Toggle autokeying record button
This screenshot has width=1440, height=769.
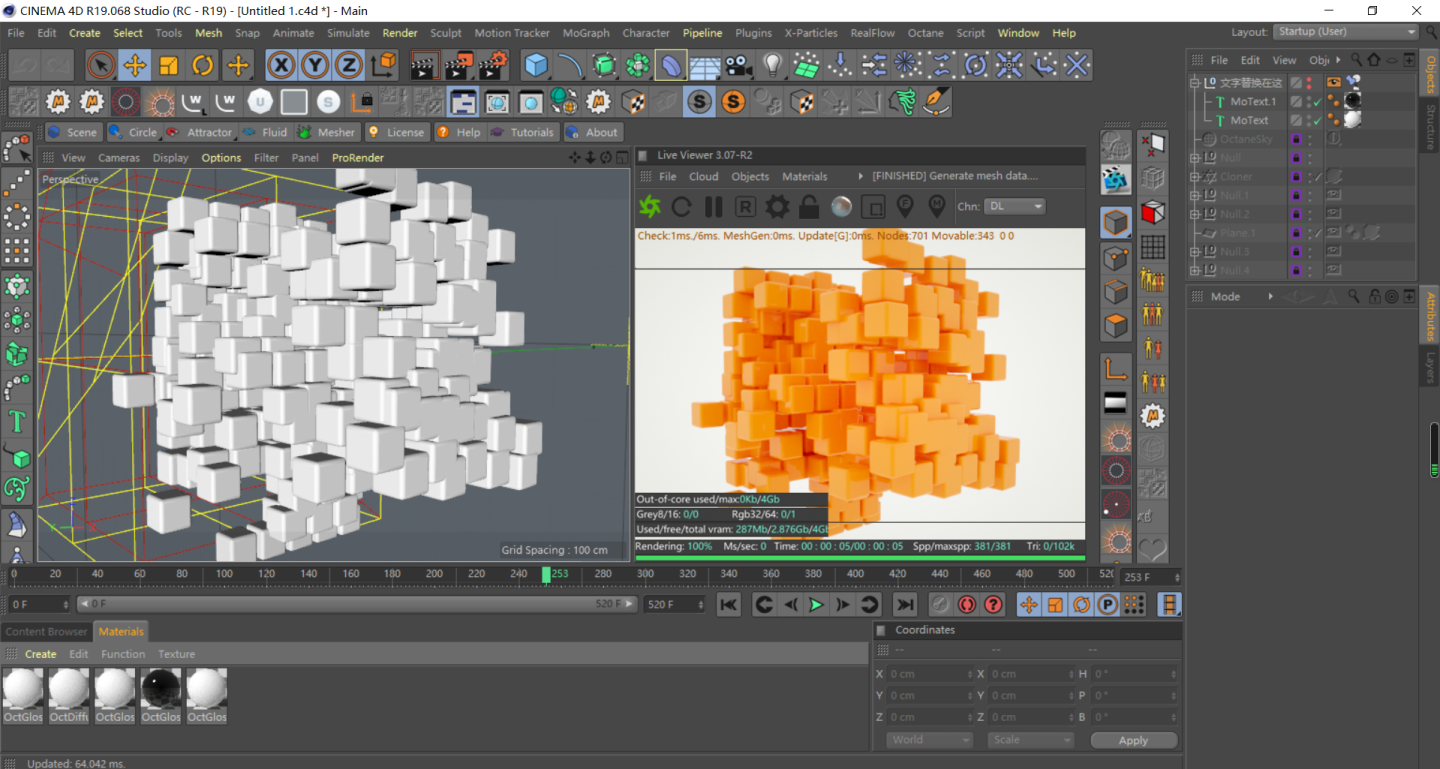tap(967, 604)
